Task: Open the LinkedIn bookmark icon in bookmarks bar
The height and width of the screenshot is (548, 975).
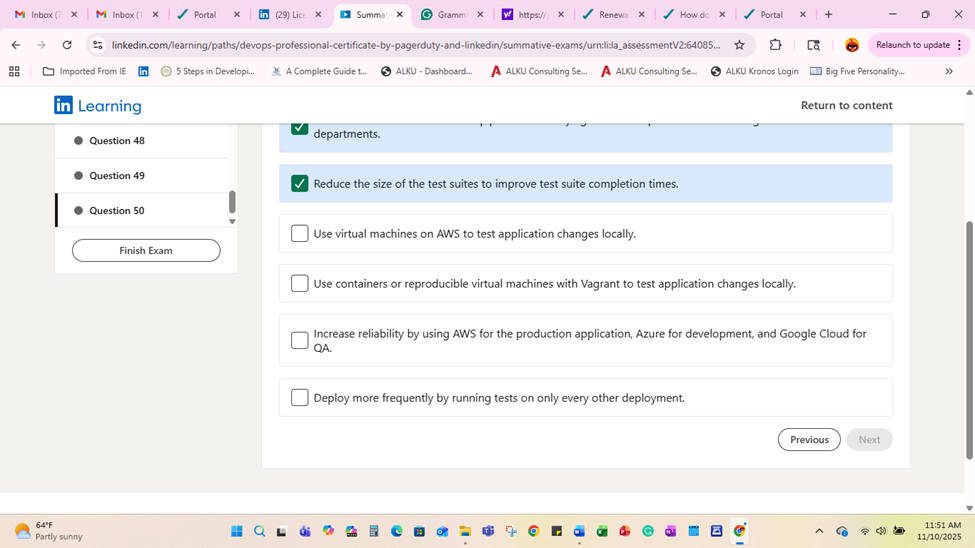Action: (144, 72)
